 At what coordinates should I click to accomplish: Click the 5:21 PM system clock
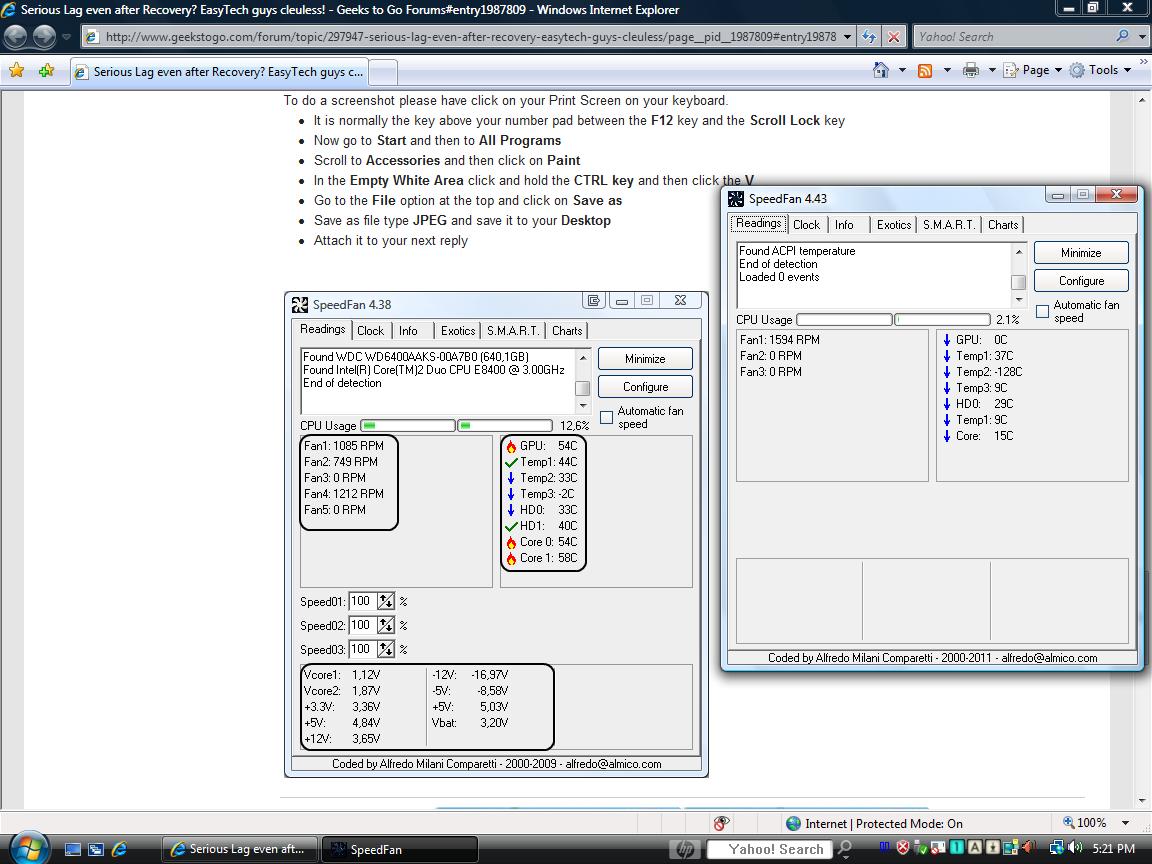[1113, 849]
